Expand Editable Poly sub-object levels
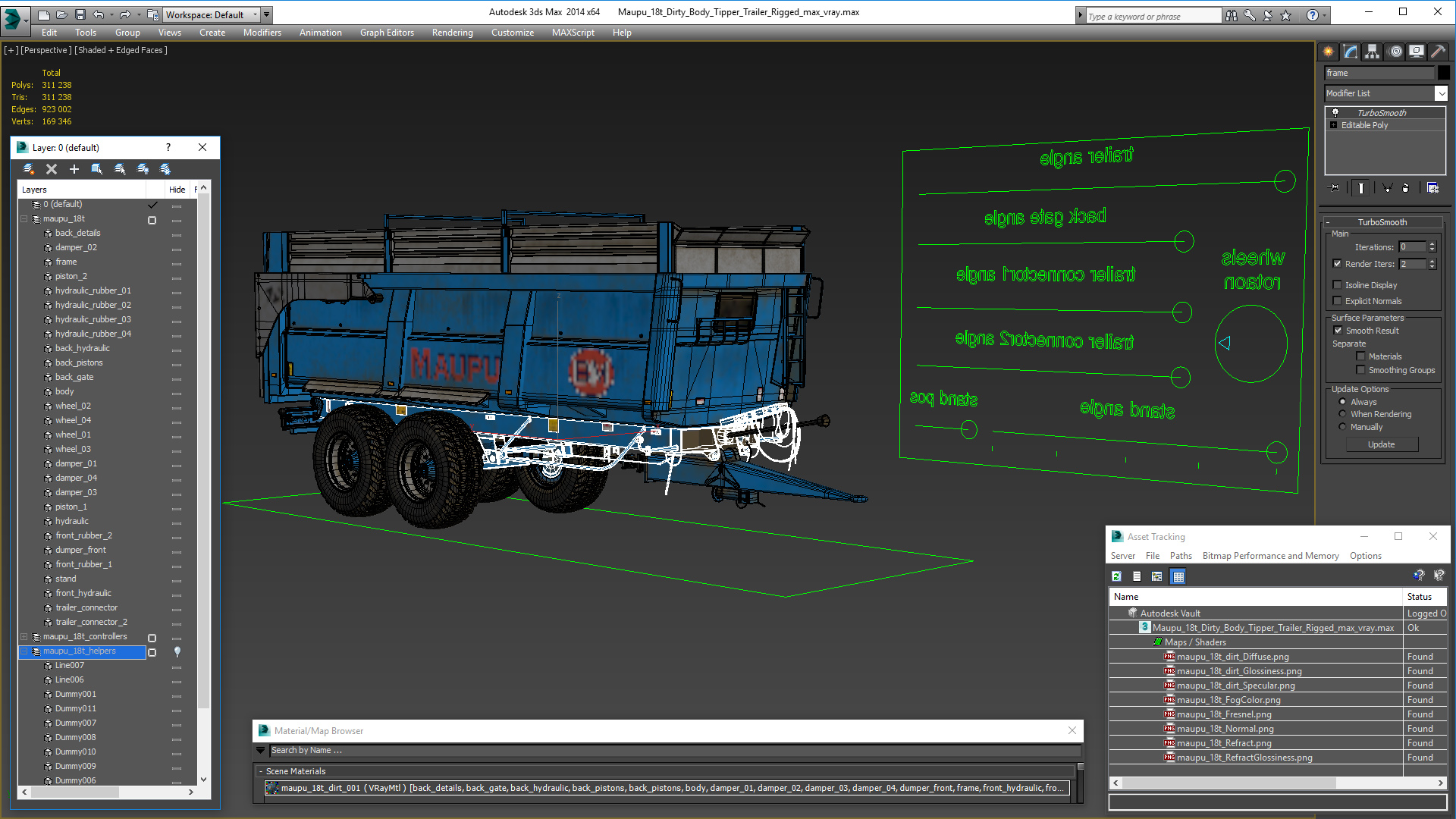The height and width of the screenshot is (819, 1456). 1334,125
